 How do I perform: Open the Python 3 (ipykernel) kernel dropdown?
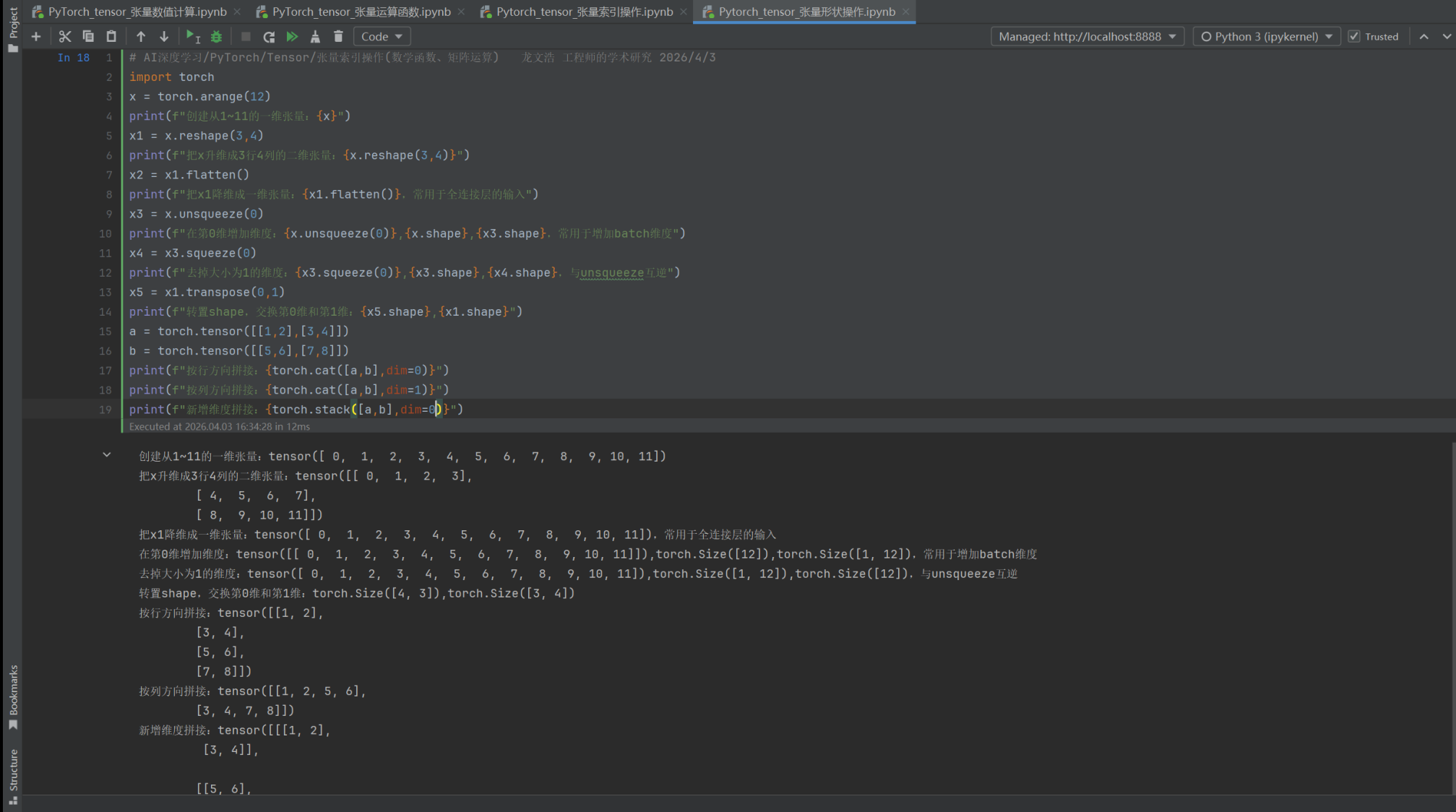click(1266, 37)
